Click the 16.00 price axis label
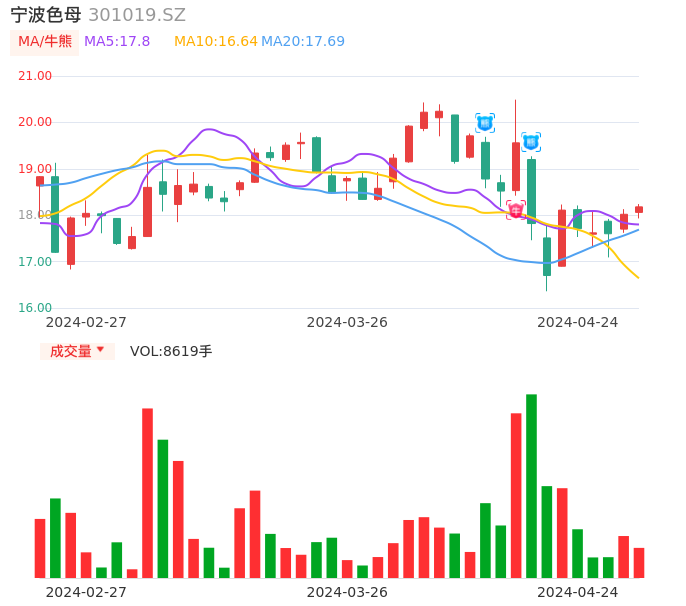 tap(35, 308)
